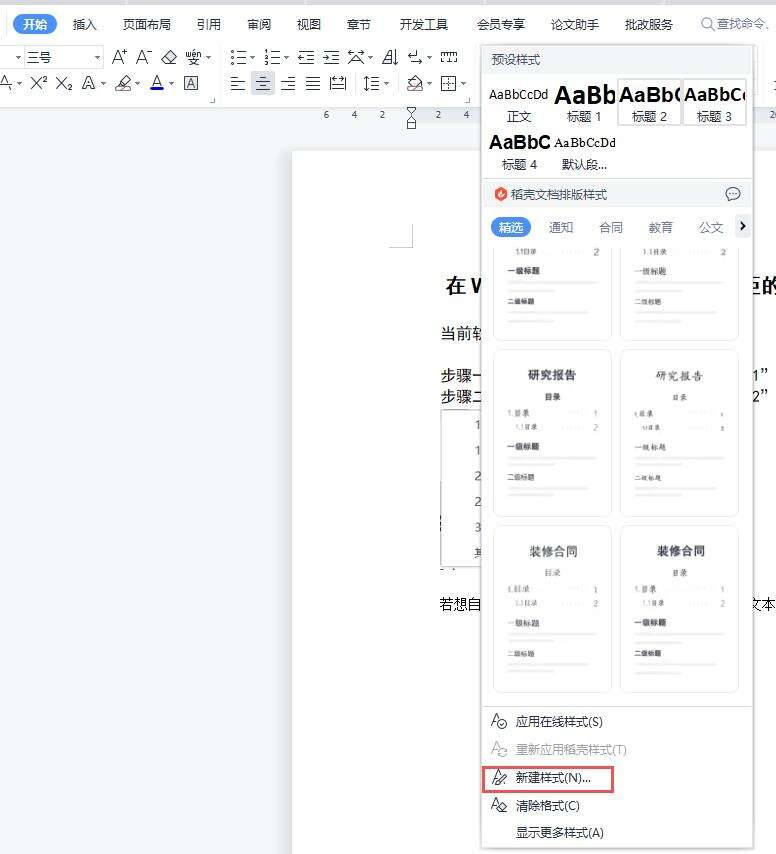This screenshot has width=776, height=854.
Task: Insert a bulleted list
Action: [x=238, y=57]
